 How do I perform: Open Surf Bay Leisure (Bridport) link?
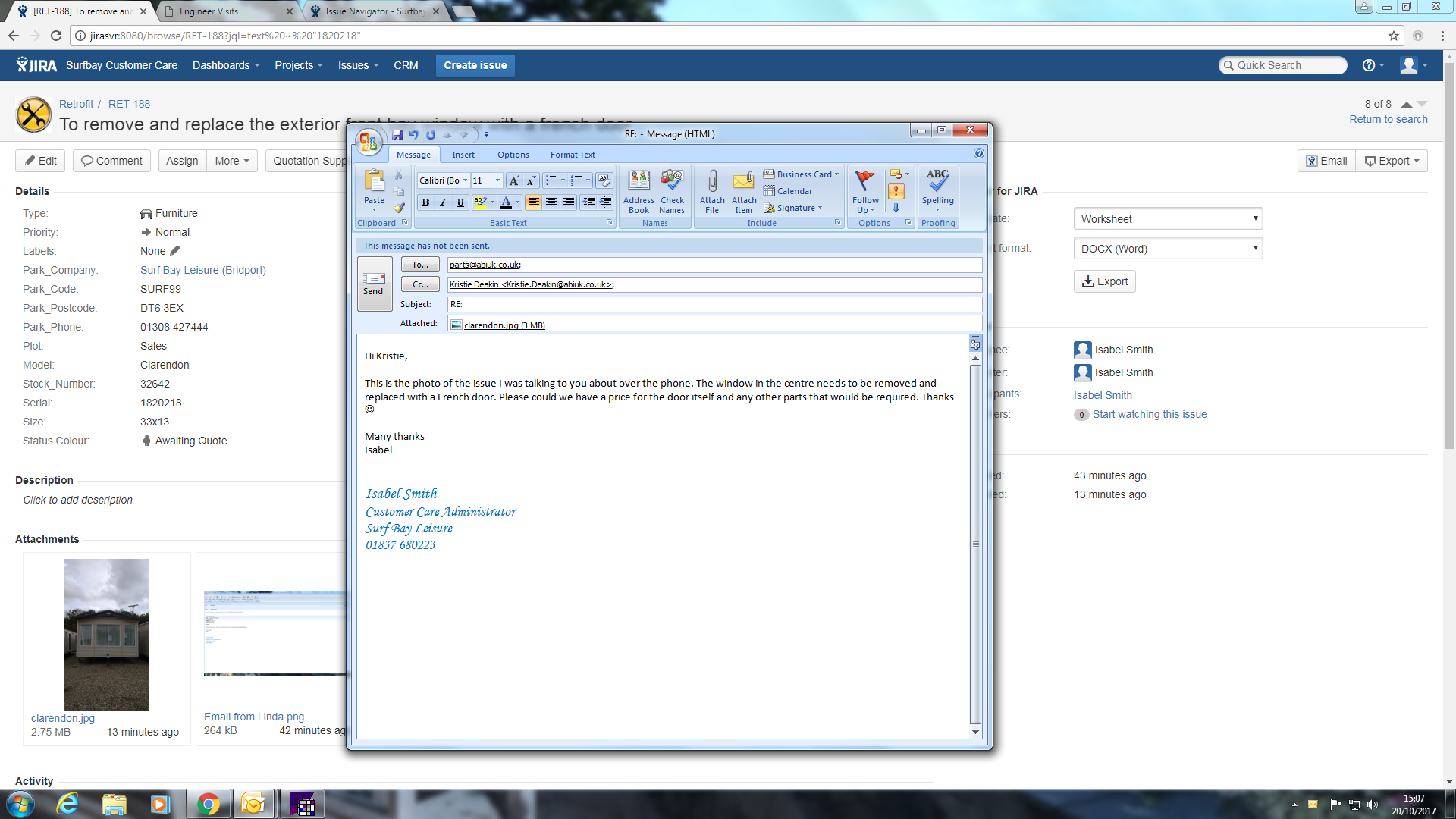point(202,270)
